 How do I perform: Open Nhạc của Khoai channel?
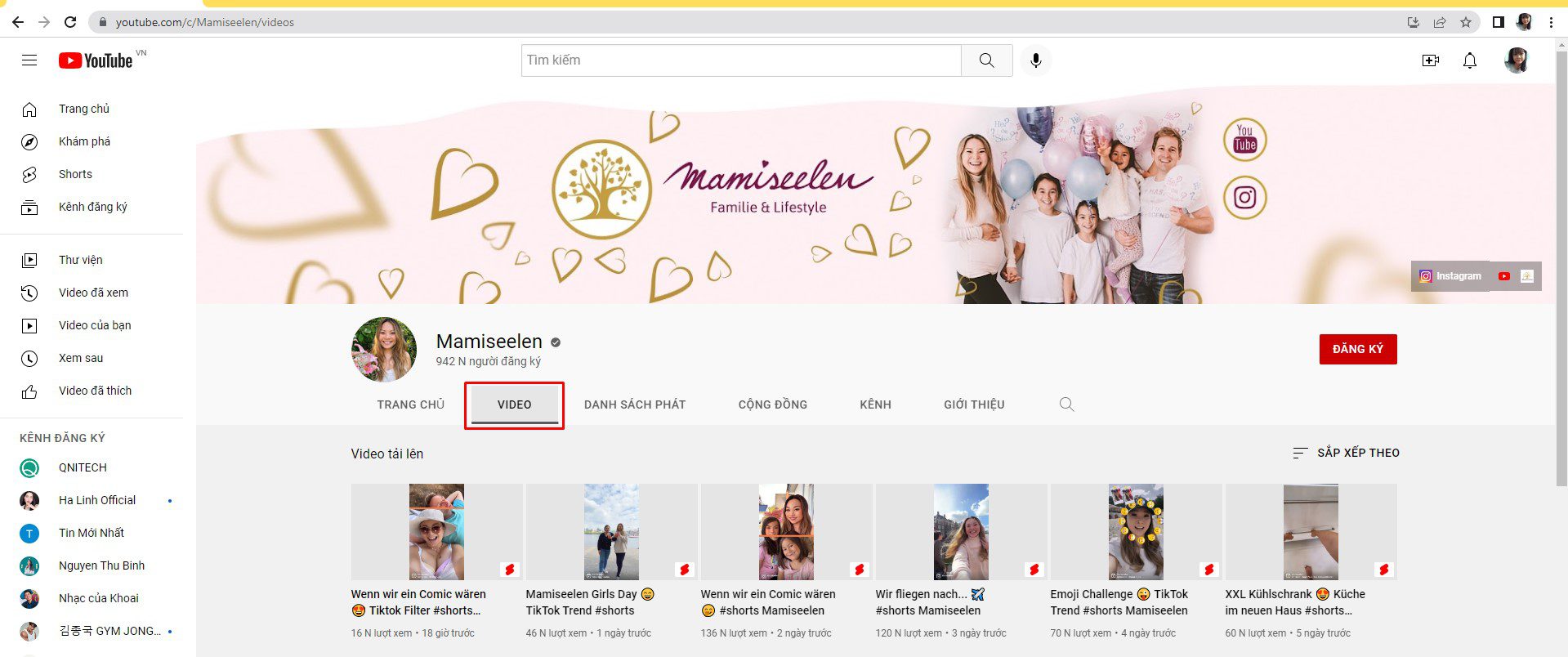coord(92,598)
